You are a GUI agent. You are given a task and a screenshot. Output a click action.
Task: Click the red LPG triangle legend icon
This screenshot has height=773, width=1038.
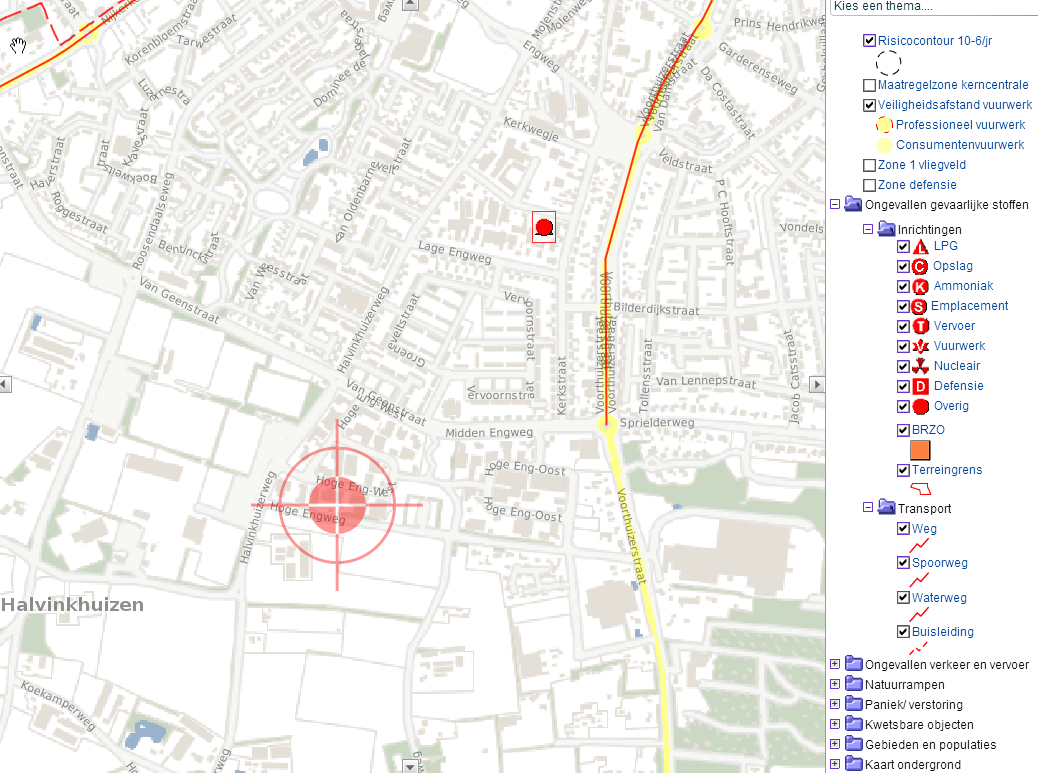[920, 246]
